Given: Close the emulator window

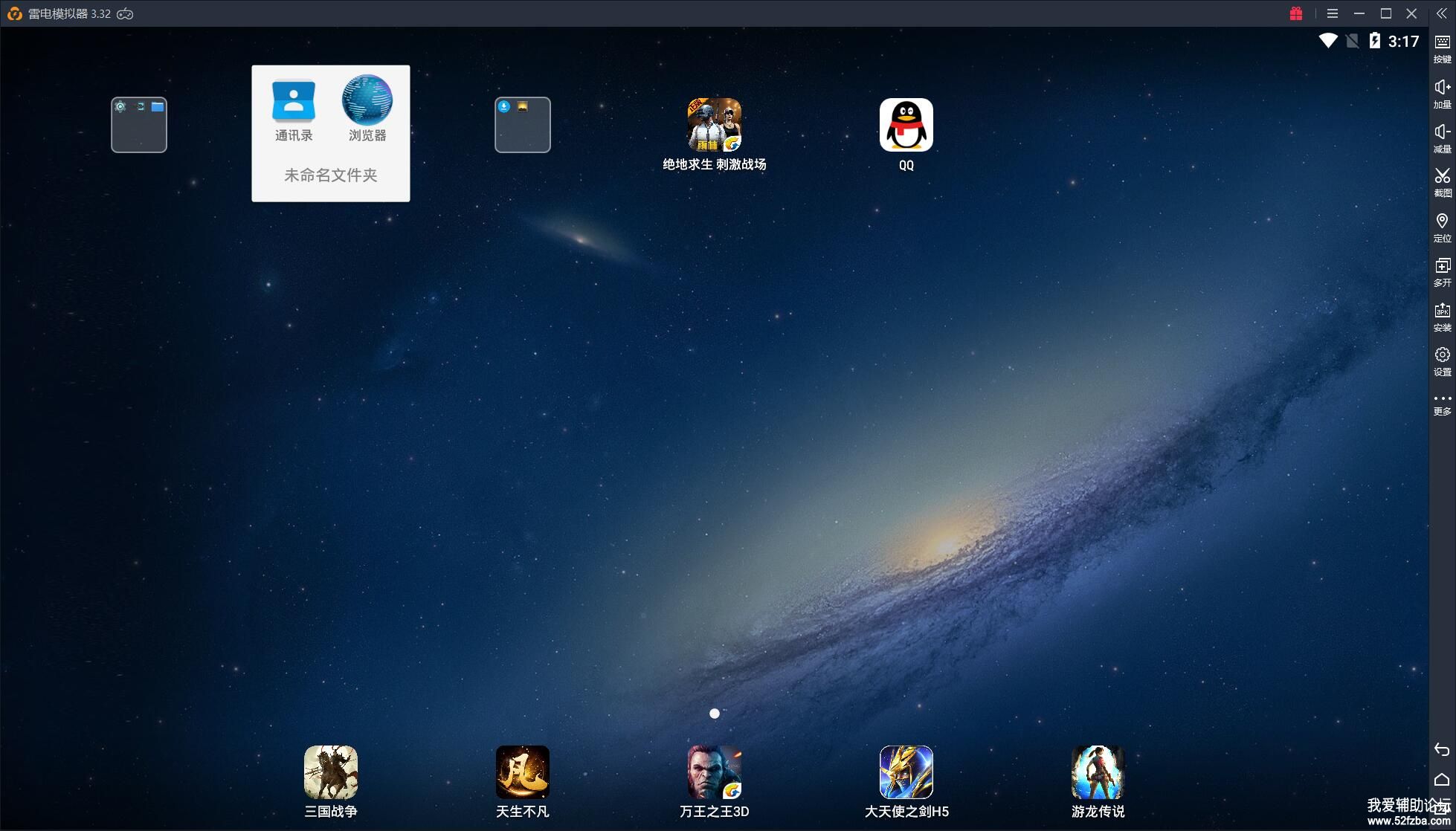Looking at the screenshot, I should [x=1411, y=13].
